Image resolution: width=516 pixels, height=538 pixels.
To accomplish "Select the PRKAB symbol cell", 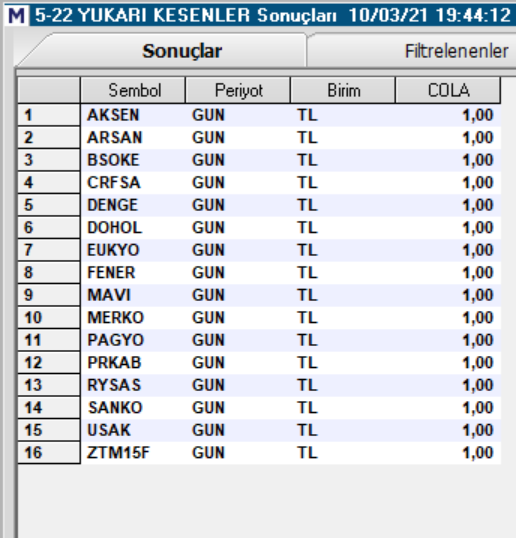I will coord(133,363).
